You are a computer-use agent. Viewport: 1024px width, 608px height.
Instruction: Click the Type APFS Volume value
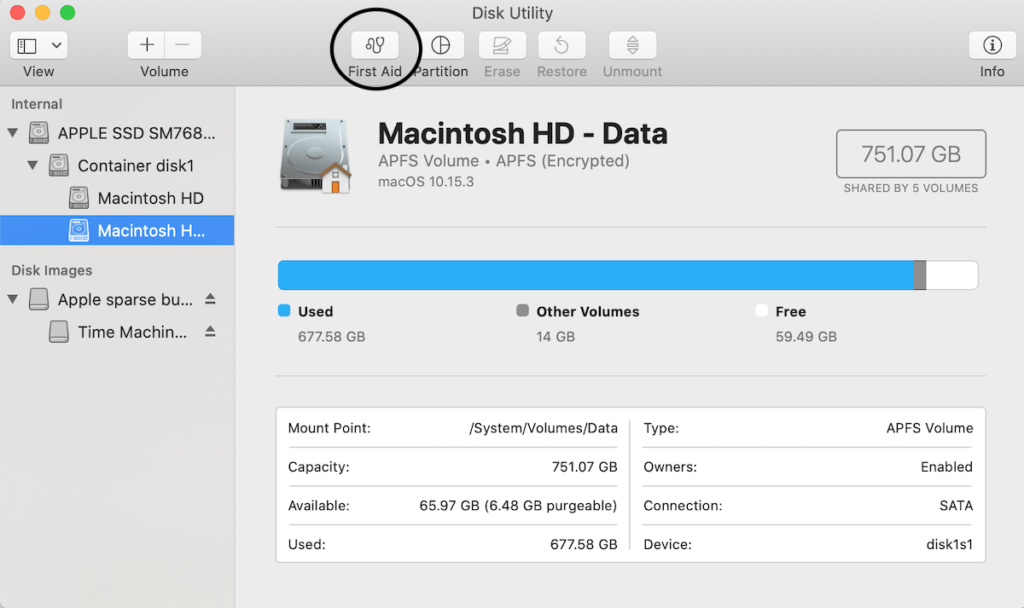point(929,428)
